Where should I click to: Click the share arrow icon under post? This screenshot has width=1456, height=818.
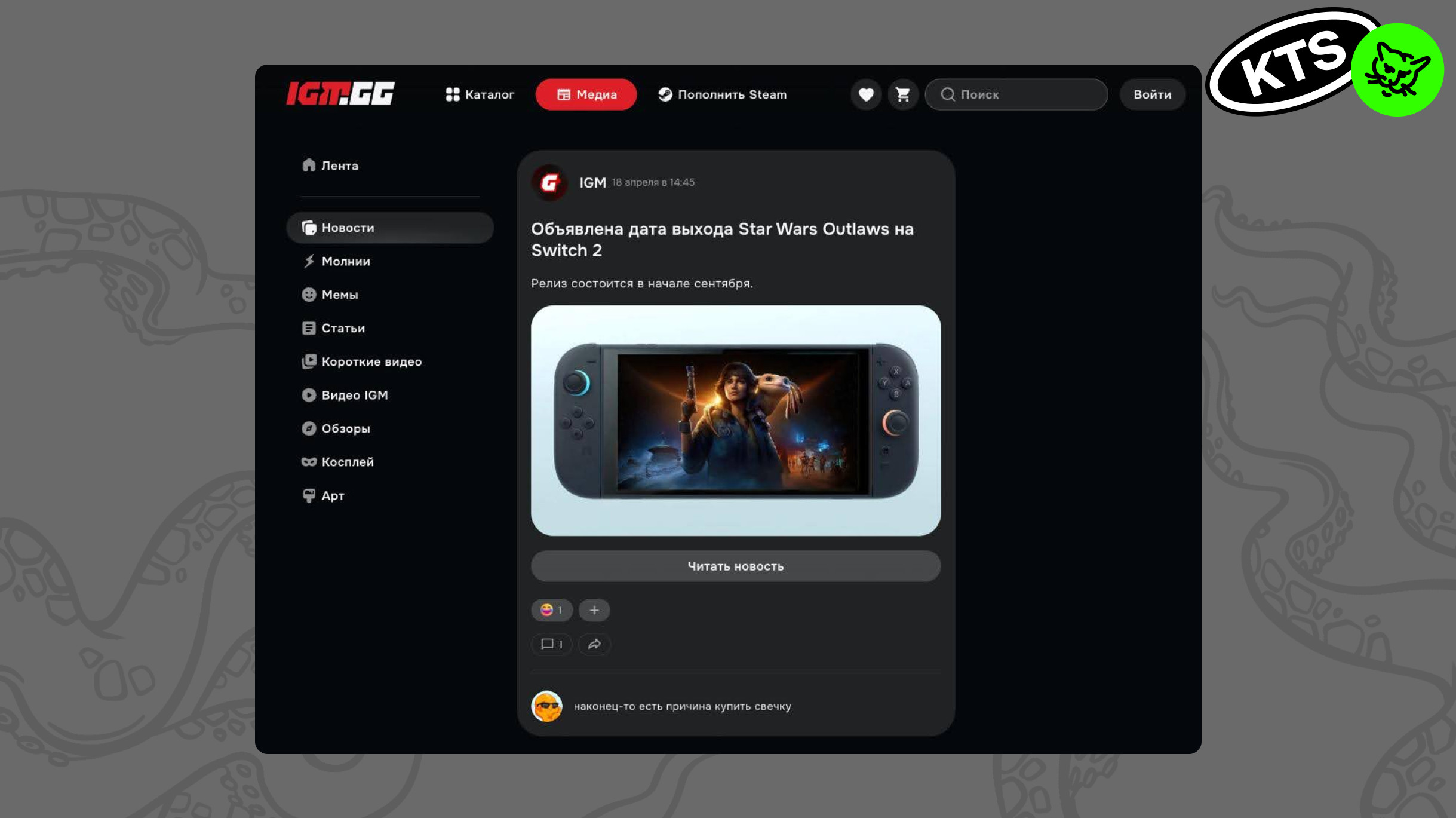pyautogui.click(x=594, y=644)
